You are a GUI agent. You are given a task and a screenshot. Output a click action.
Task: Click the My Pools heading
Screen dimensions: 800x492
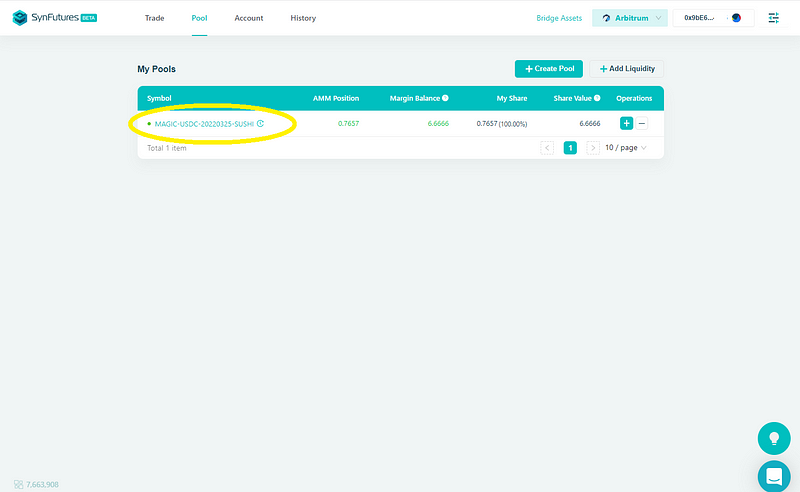[x=156, y=69]
